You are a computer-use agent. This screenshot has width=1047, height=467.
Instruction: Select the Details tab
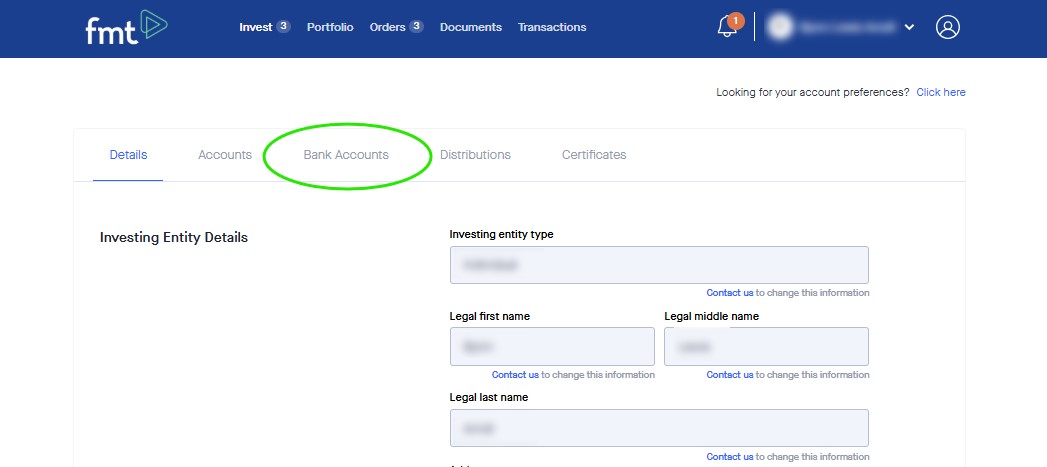point(128,155)
